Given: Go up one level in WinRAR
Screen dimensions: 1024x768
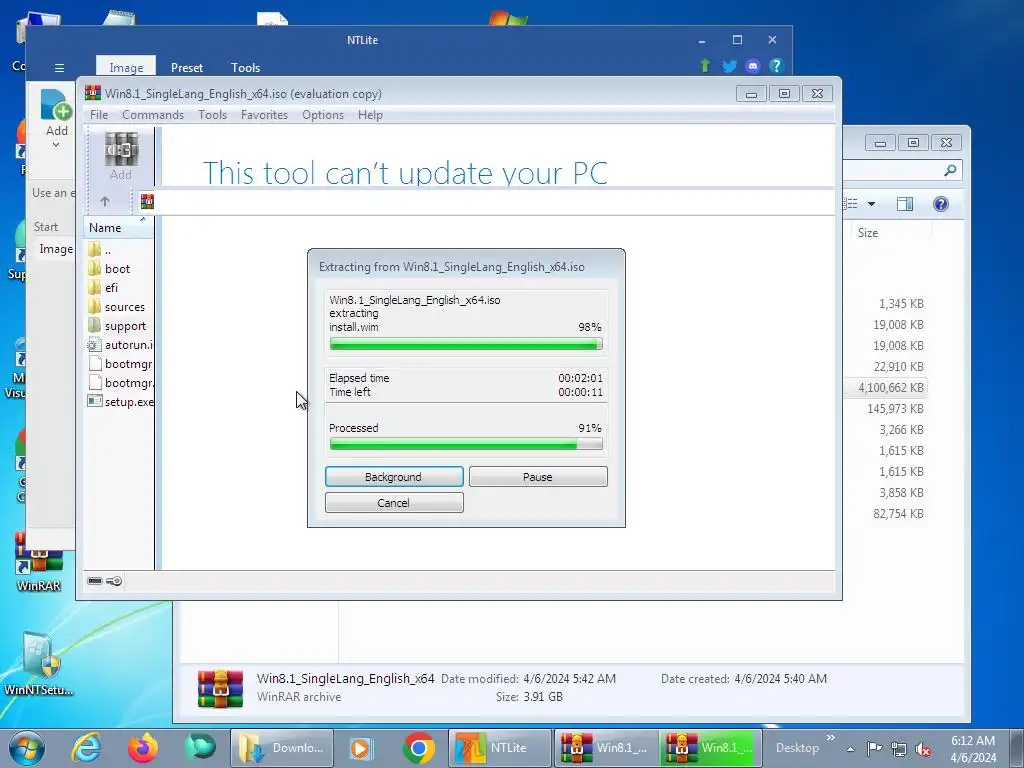Looking at the screenshot, I should [104, 201].
